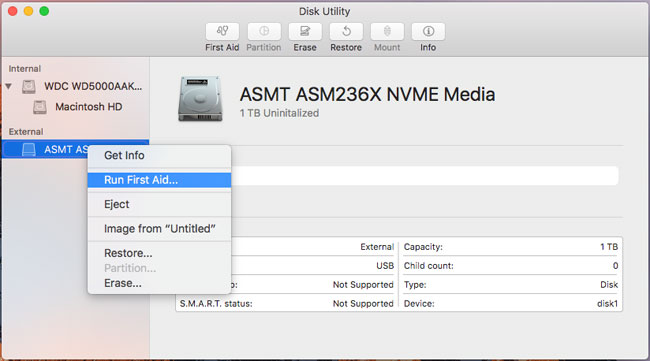Click the Type: label
The image size is (650, 361).
point(415,285)
